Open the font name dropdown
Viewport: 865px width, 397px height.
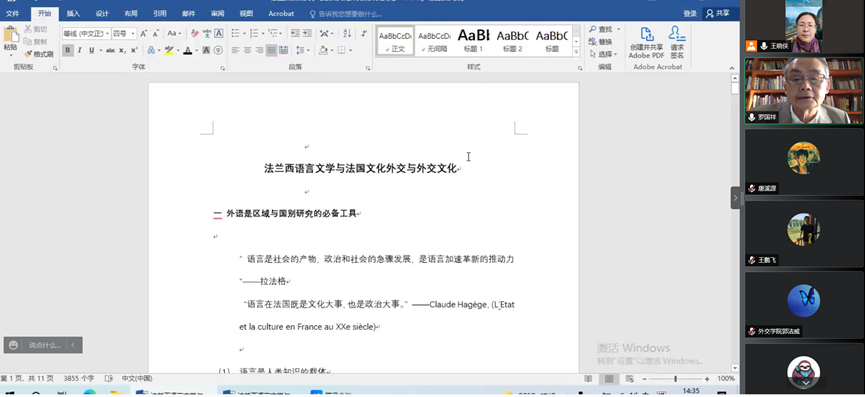(87, 34)
